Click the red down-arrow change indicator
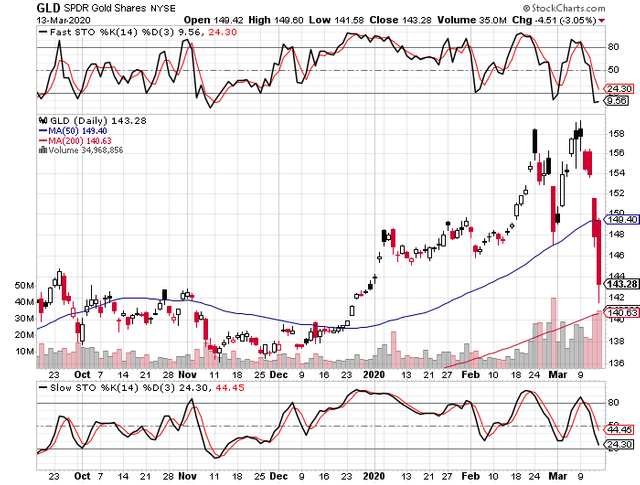640x485 pixels. point(602,20)
